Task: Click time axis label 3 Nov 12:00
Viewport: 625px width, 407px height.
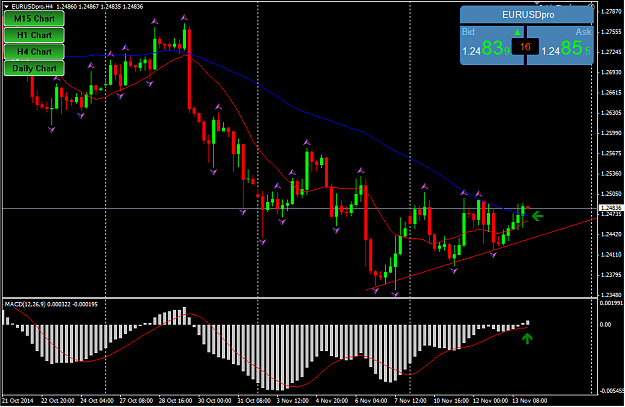Action: (293, 400)
